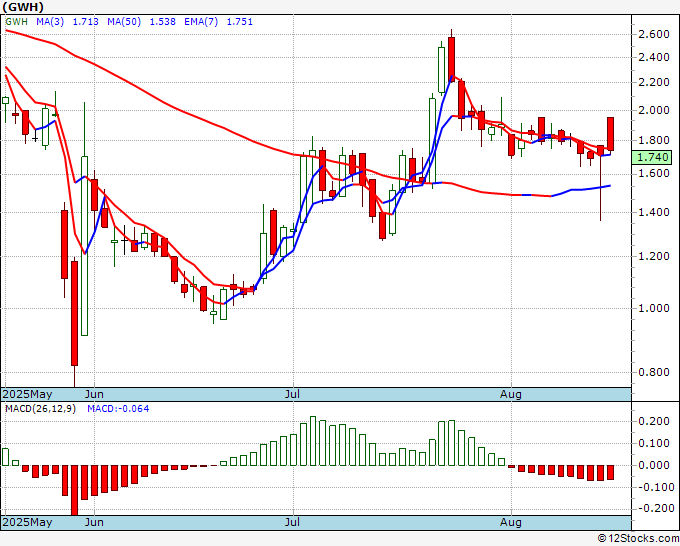Click the 2.600 price axis label
This screenshot has width=680, height=546.
(x=654, y=34)
